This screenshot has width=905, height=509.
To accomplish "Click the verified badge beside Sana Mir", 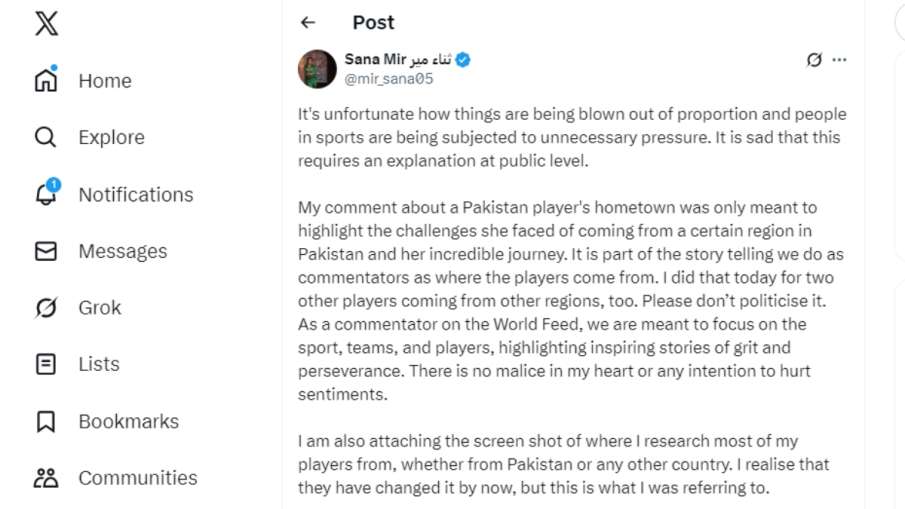I will coord(463,60).
